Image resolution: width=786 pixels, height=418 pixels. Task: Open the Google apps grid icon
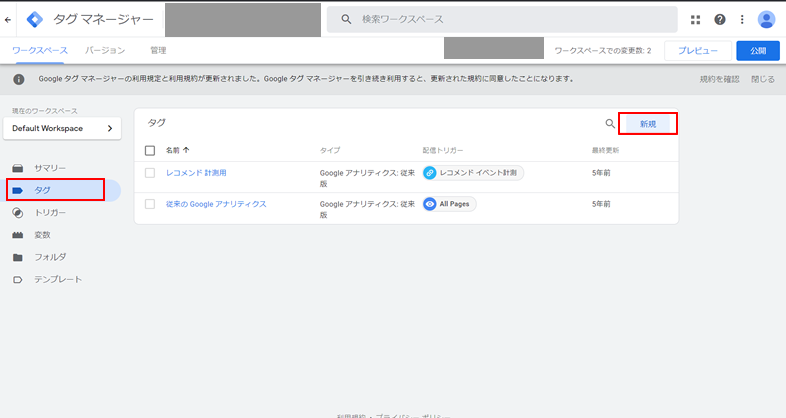pyautogui.click(x=695, y=20)
